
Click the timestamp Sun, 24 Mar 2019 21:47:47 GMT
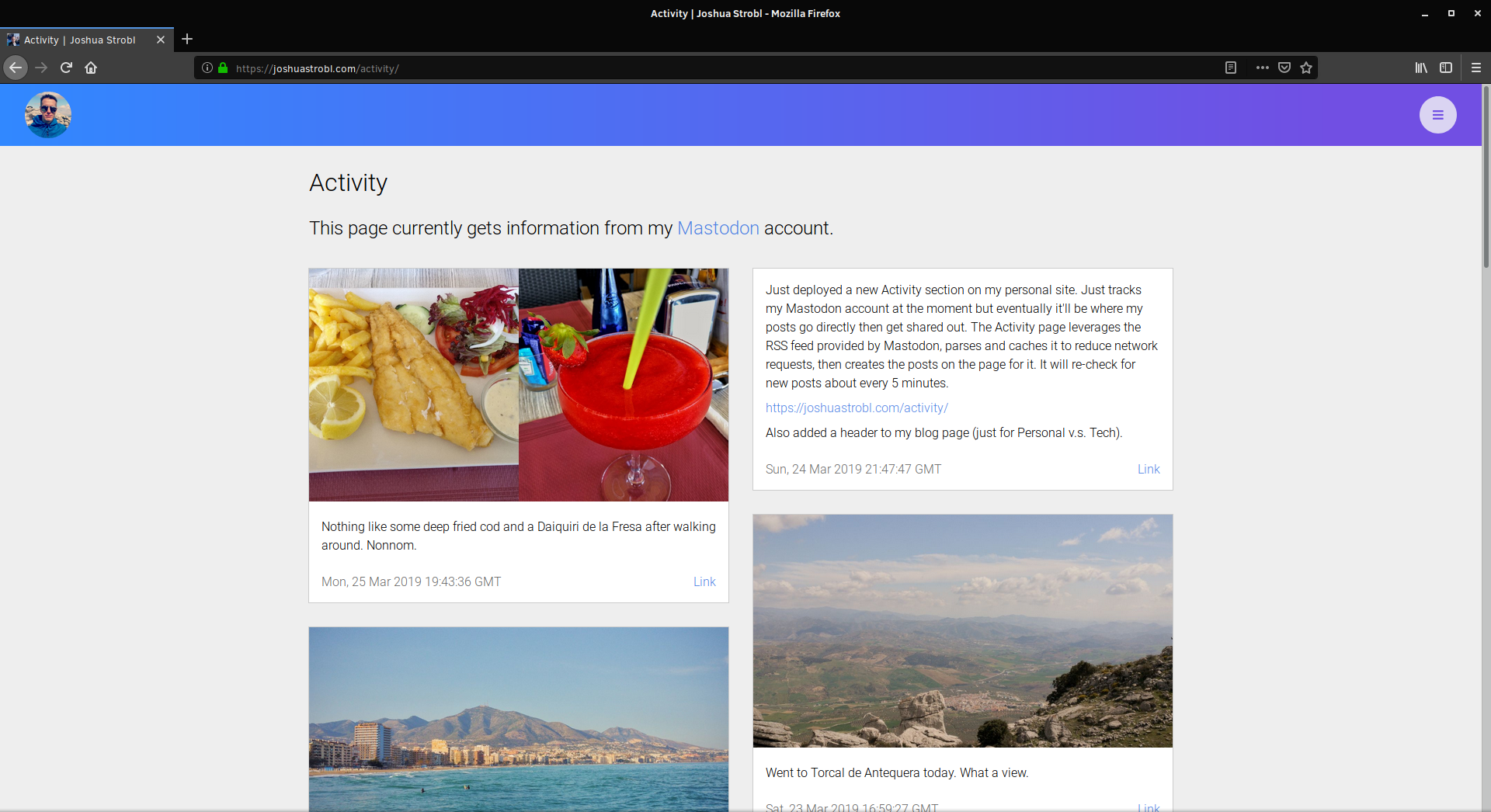point(853,469)
